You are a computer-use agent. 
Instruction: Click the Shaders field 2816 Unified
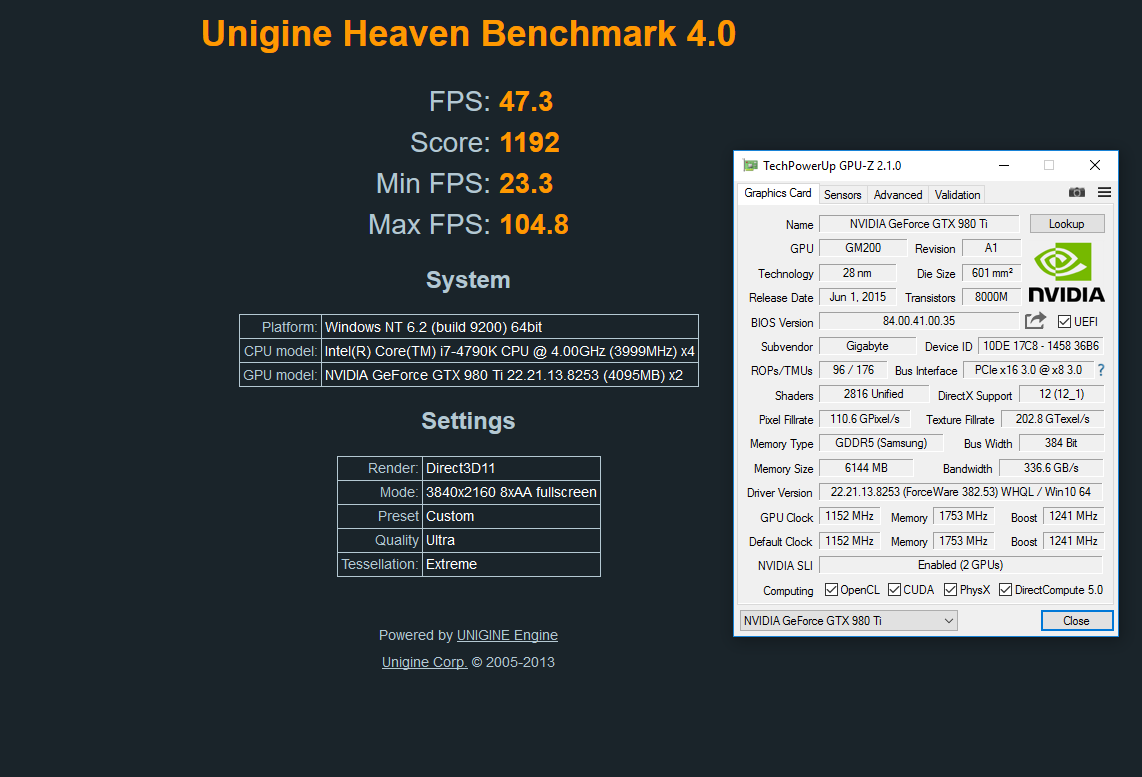pyautogui.click(x=874, y=394)
